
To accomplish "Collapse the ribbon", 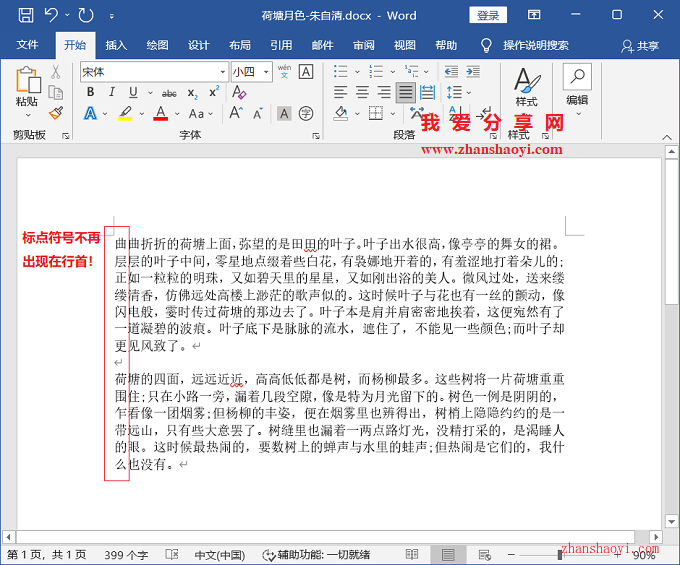I will pos(667,137).
